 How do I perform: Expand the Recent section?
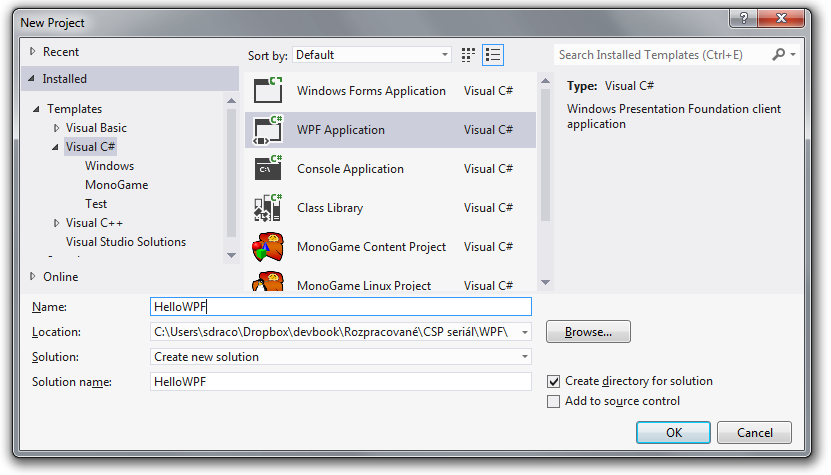pyautogui.click(x=33, y=51)
